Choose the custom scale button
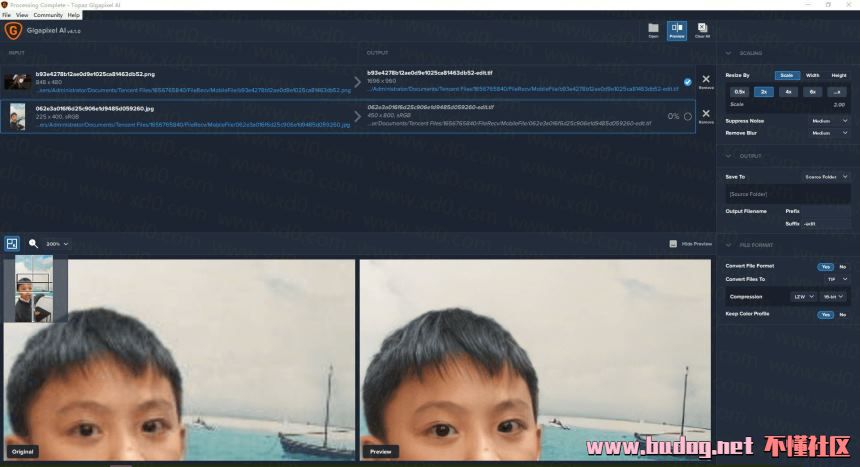Screen dimensions: 860x467 (836, 92)
